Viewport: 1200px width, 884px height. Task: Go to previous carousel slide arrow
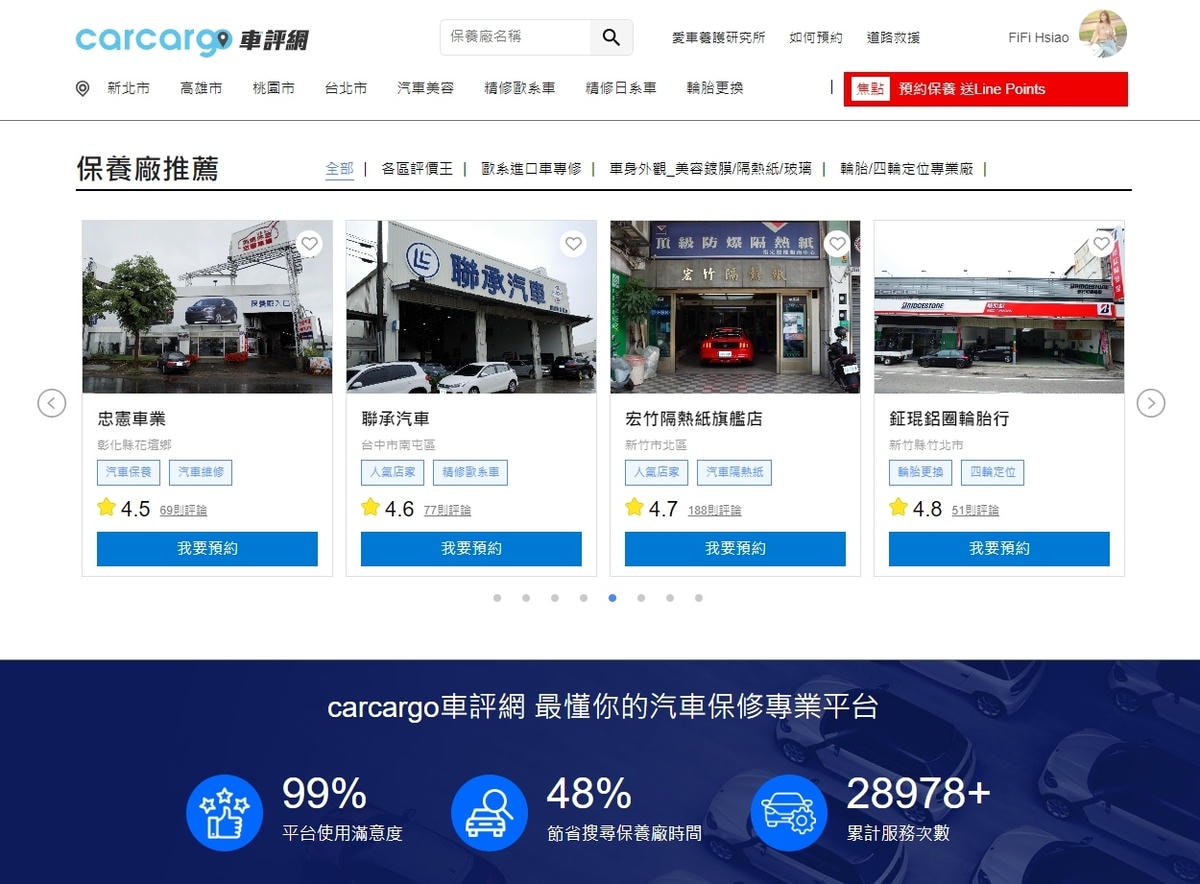[52, 403]
